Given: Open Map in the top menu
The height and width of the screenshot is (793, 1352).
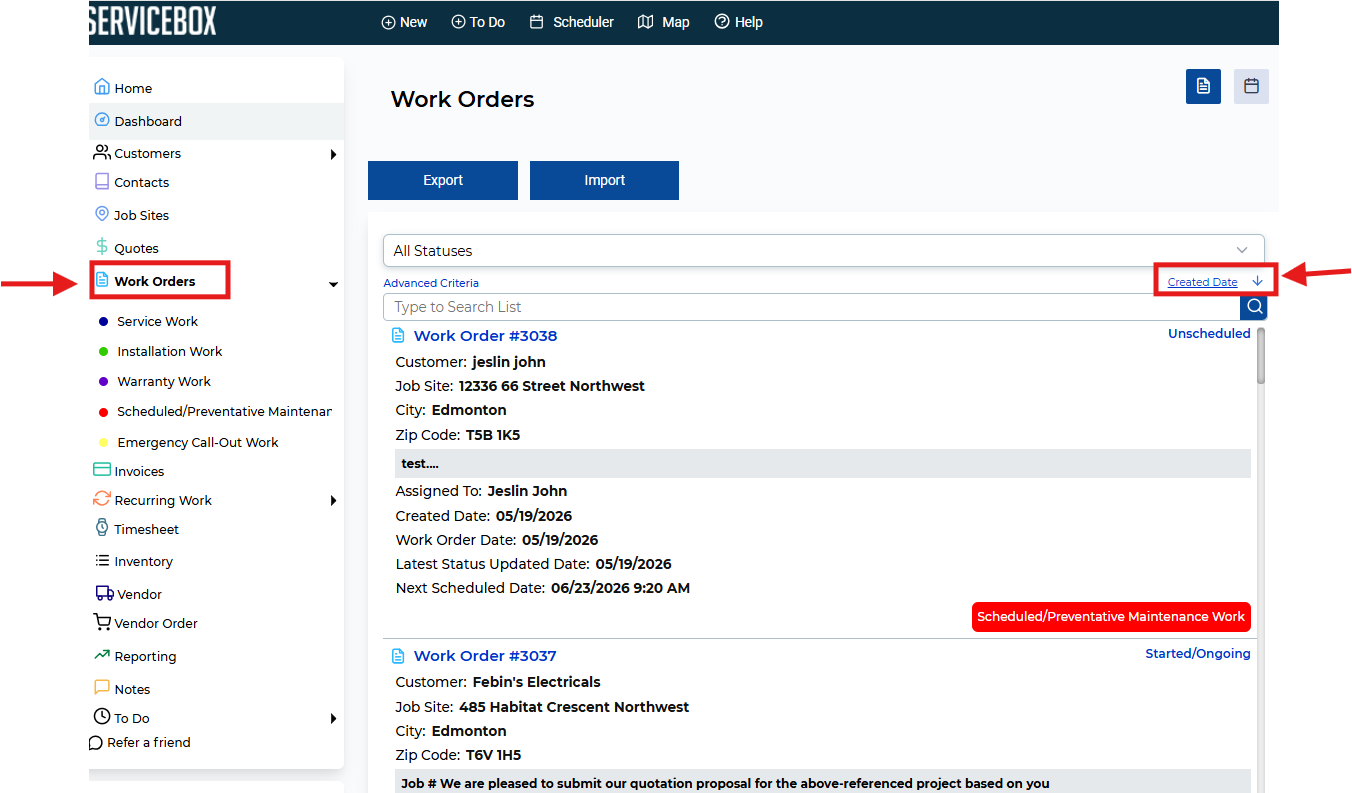Looking at the screenshot, I should 664,22.
